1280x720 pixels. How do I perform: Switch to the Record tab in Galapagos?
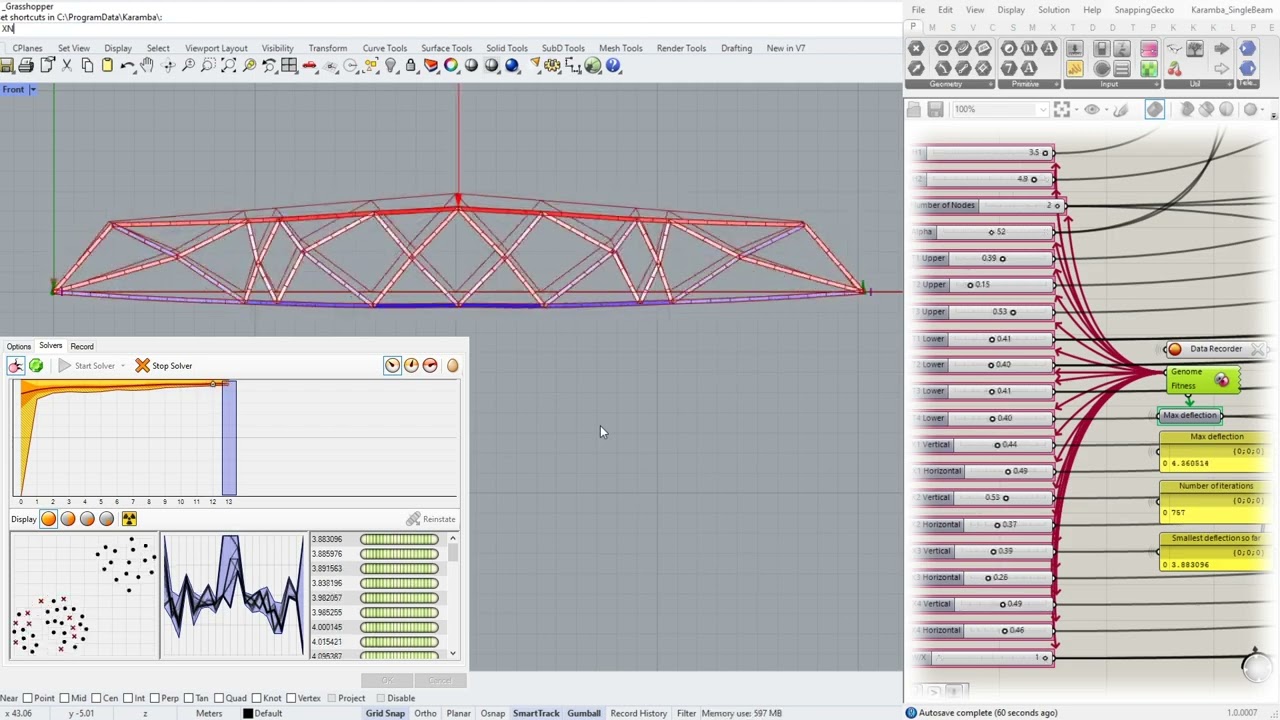pos(82,347)
